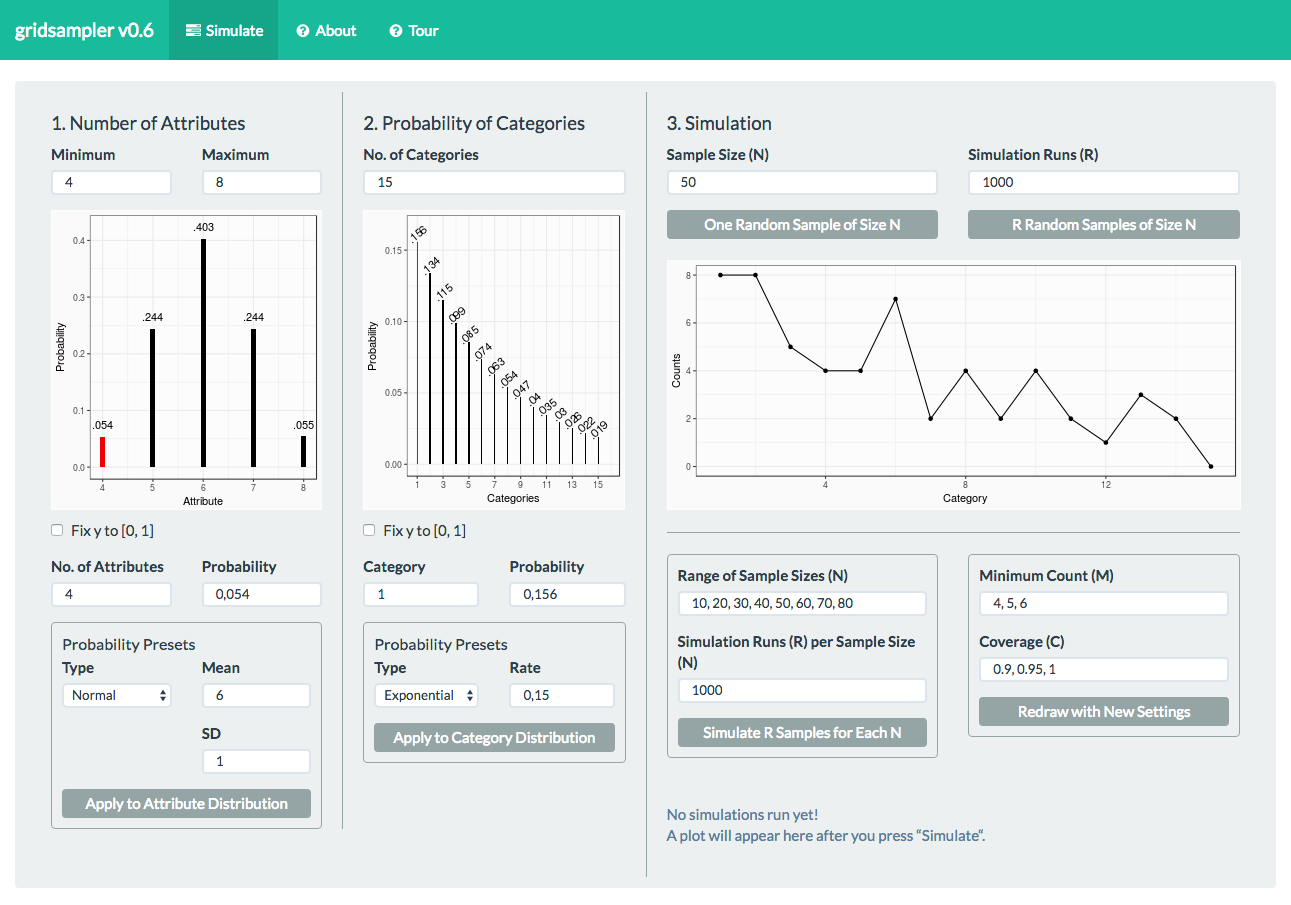Viewport: 1291px width, 905px height.
Task: Apply to Category Distribution
Action: click(494, 738)
